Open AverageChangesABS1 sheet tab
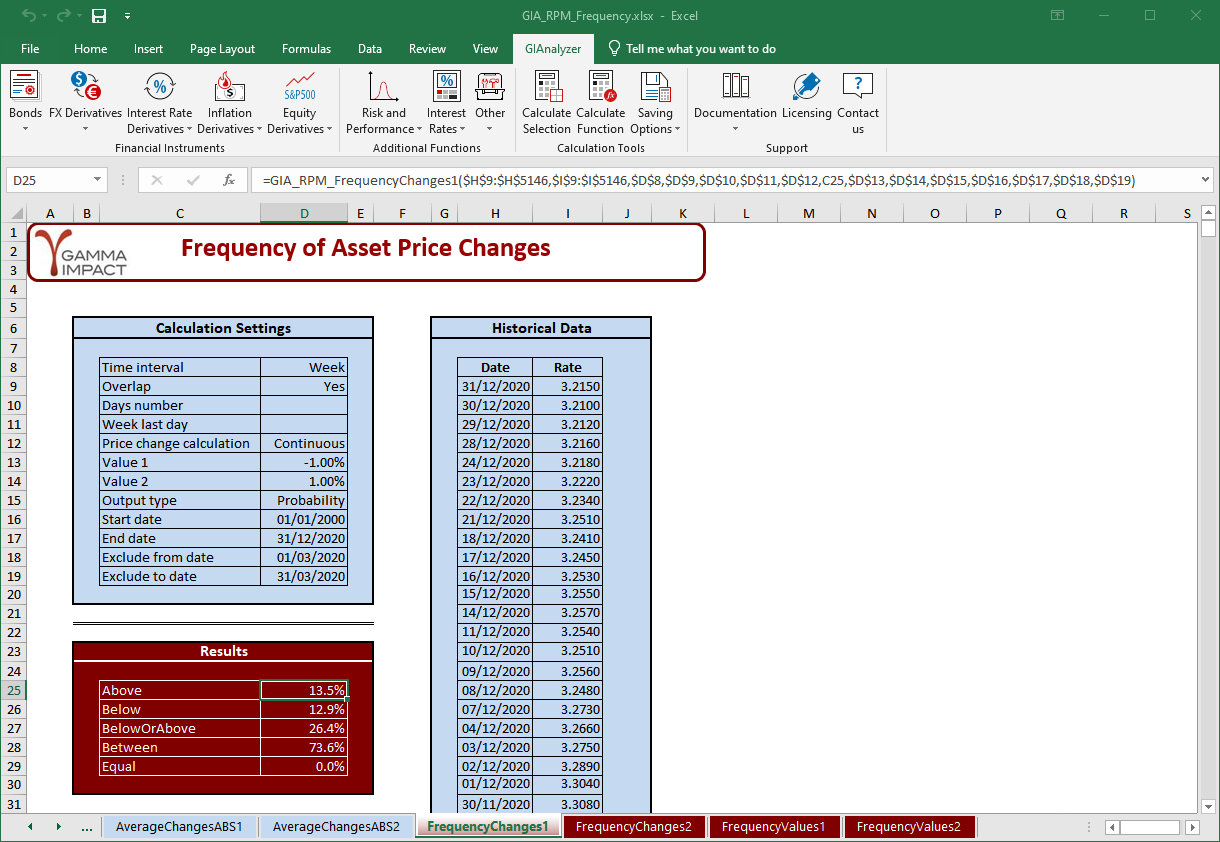This screenshot has height=842, width=1220. tap(179, 827)
